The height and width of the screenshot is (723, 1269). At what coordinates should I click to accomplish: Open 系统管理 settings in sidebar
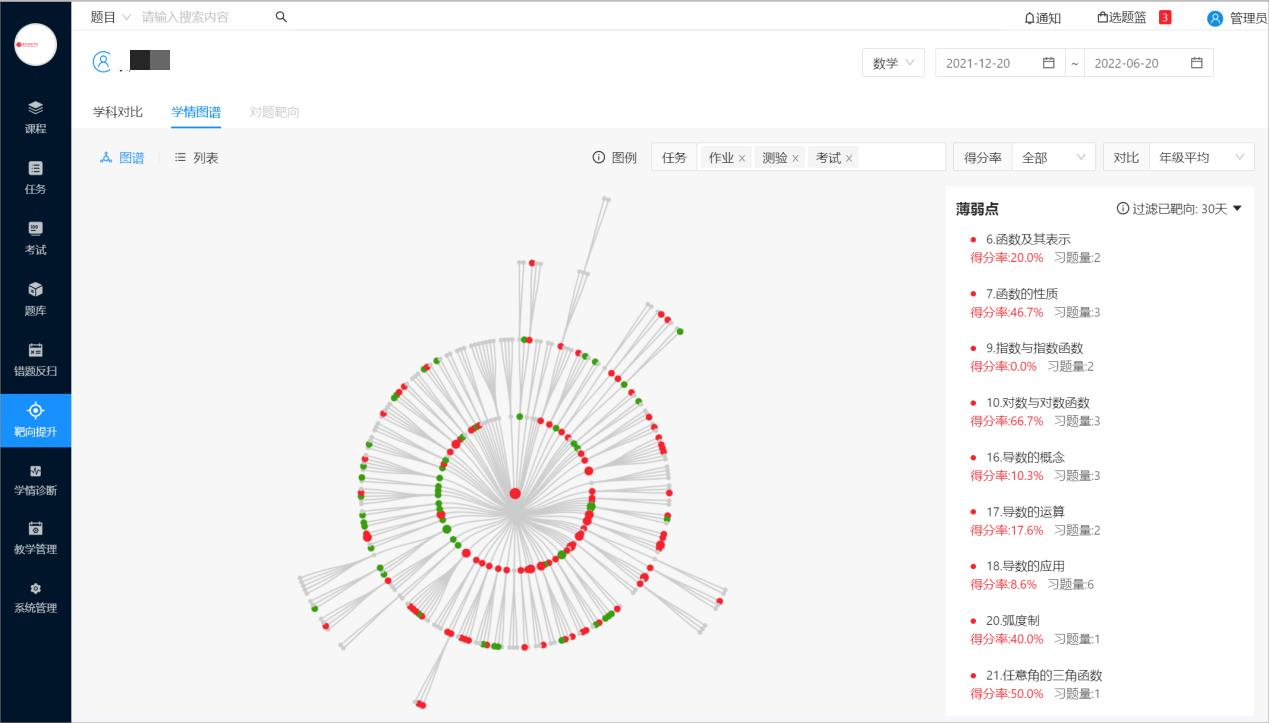coord(35,597)
